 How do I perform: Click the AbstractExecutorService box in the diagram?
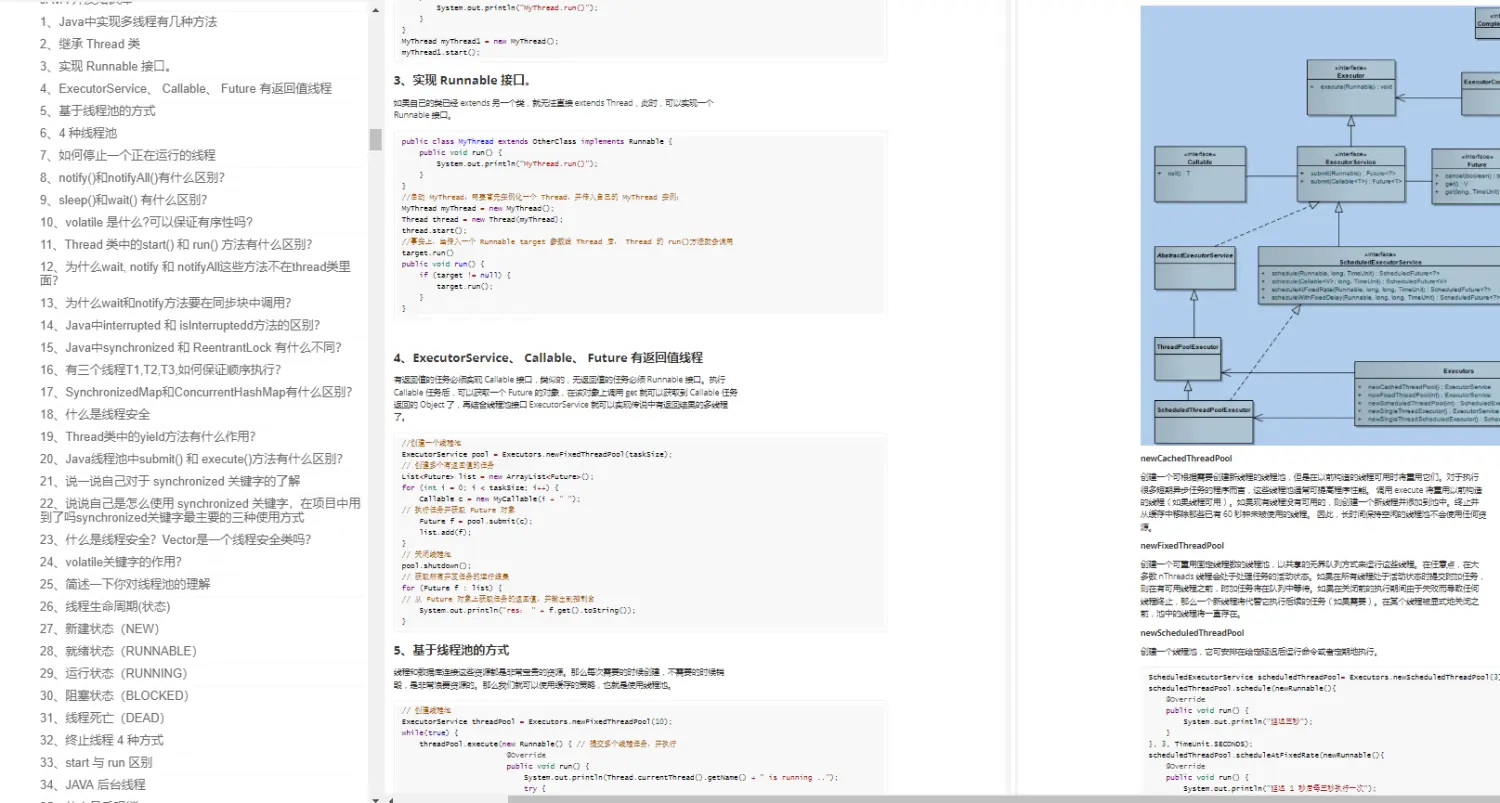pos(1194,267)
